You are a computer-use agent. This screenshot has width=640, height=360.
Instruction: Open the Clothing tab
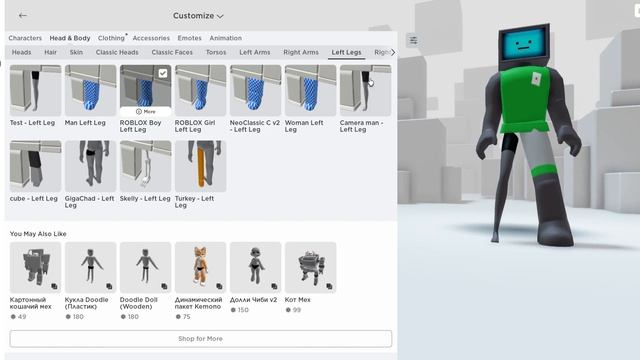point(111,38)
